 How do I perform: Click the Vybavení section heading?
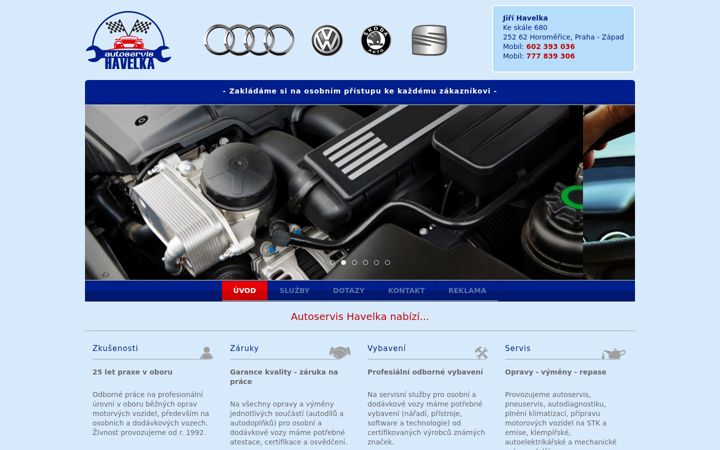[387, 348]
